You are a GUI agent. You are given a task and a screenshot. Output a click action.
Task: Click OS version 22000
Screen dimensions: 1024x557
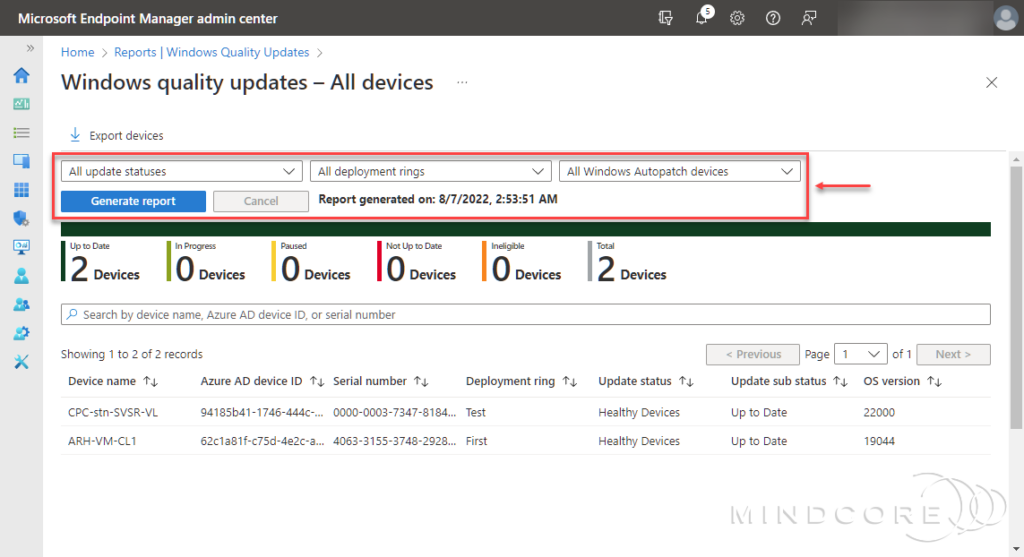click(x=879, y=412)
